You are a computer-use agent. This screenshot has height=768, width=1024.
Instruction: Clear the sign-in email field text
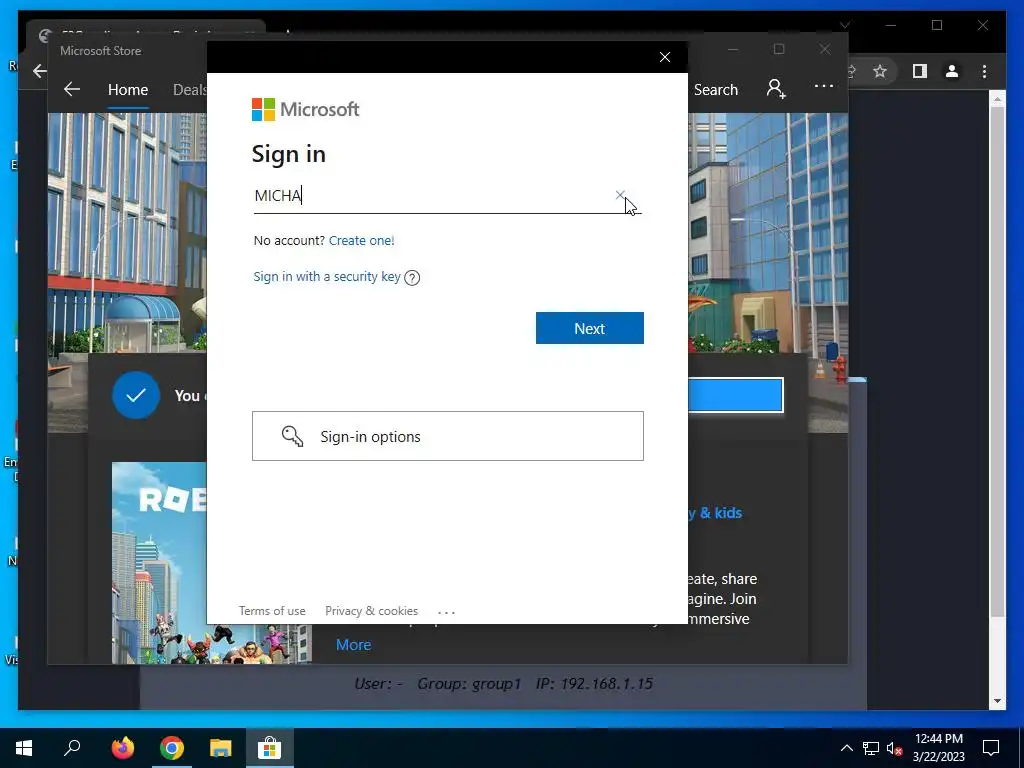[620, 195]
